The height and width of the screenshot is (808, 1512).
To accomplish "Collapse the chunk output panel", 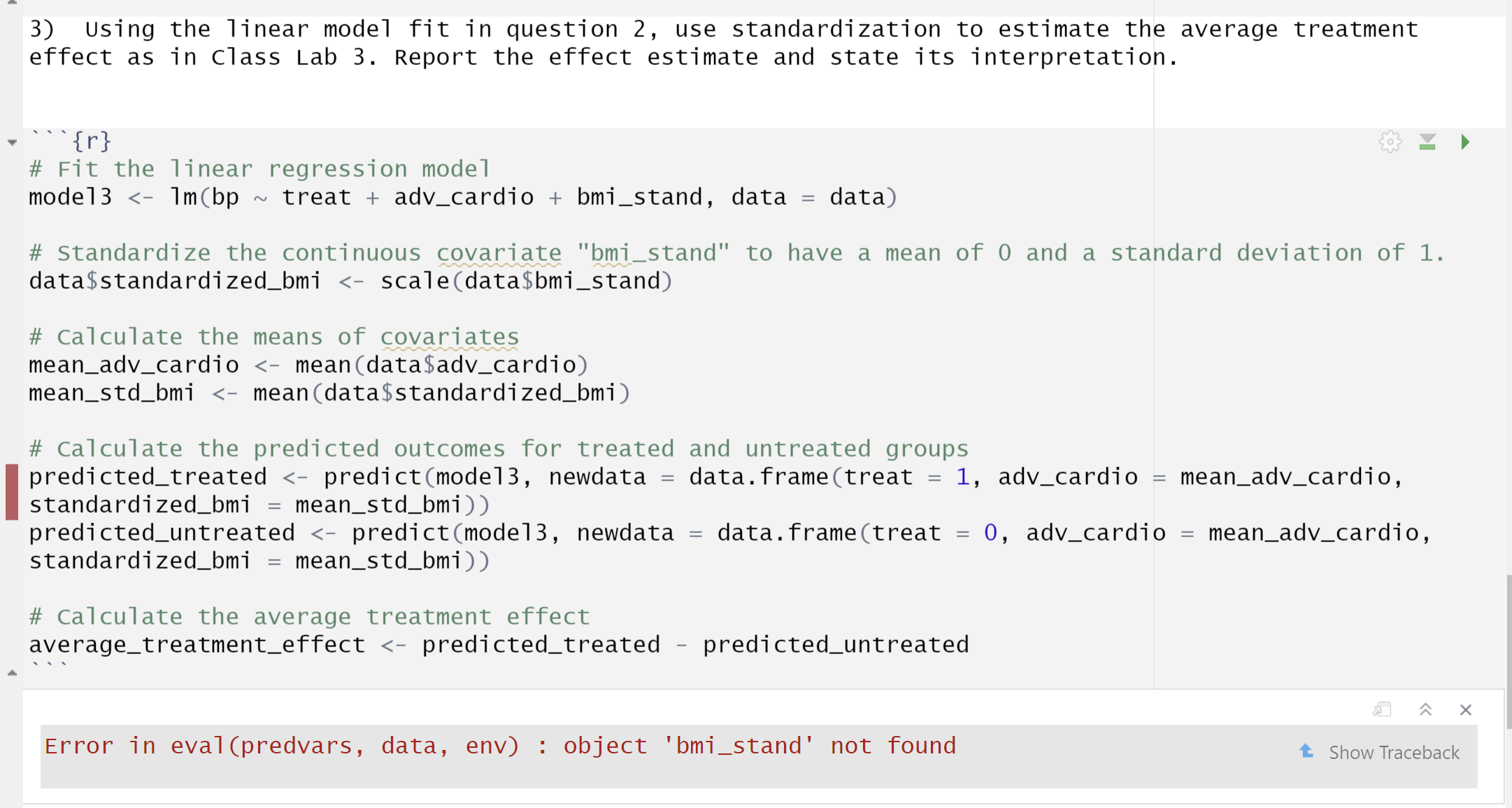I will coord(1425,709).
